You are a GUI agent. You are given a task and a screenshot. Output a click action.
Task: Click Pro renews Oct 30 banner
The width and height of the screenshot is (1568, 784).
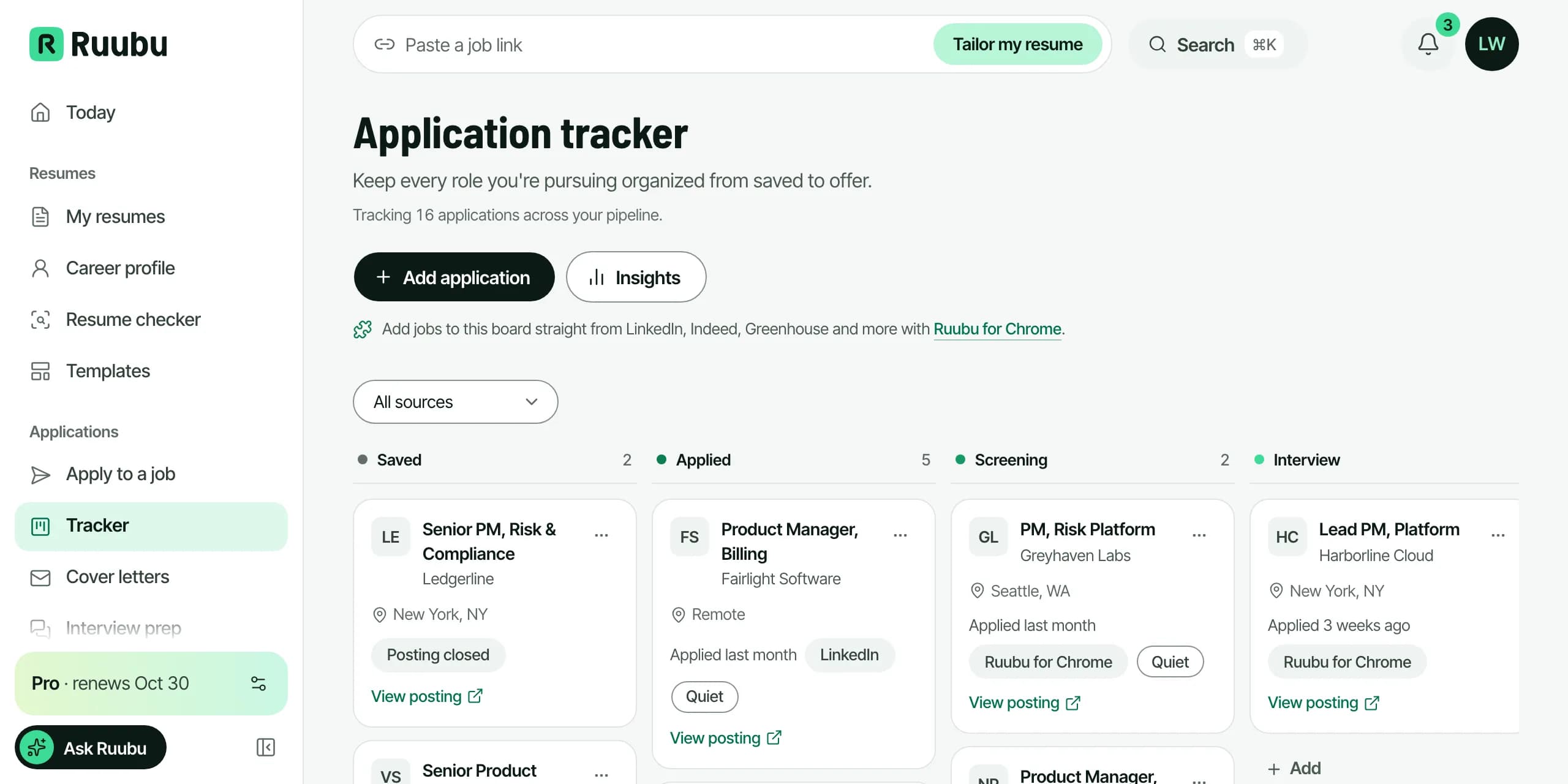pos(151,684)
